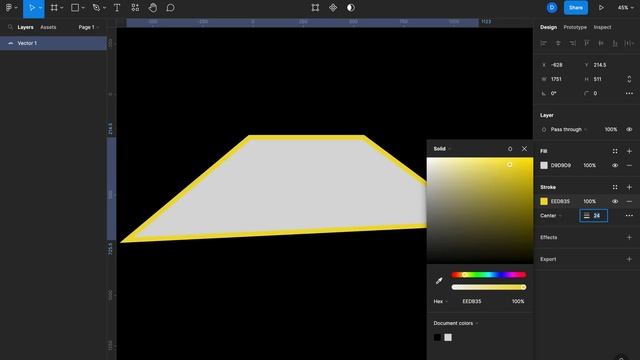This screenshot has height=360, width=640.
Task: Remove the EEDB35 stroke
Action: (x=629, y=201)
